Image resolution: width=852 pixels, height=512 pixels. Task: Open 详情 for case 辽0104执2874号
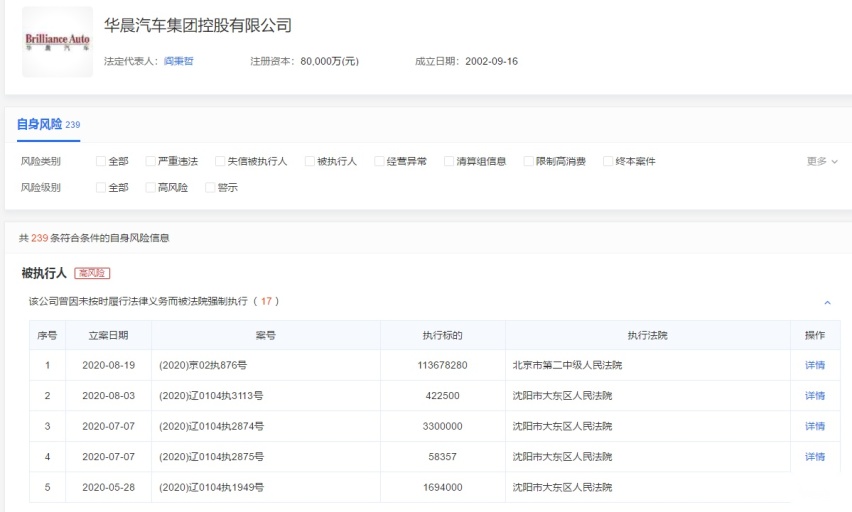tap(815, 426)
